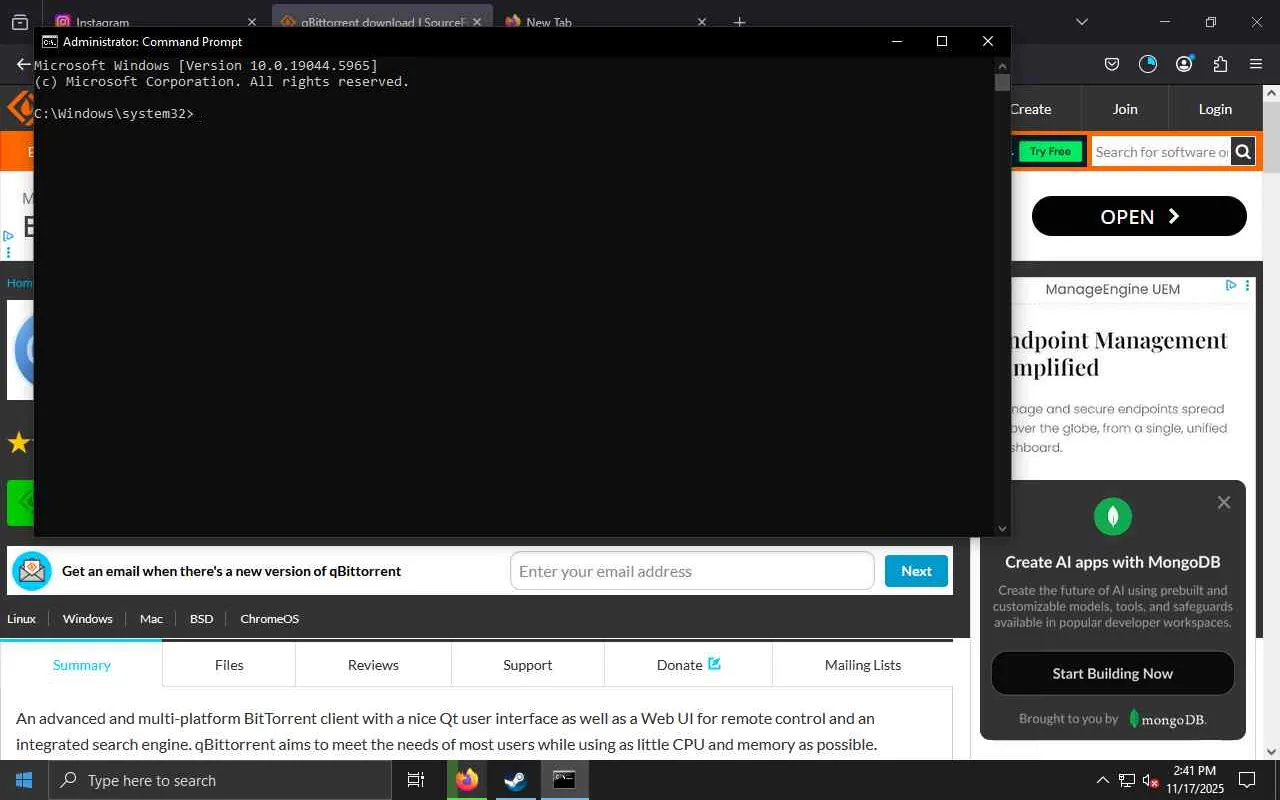1280x800 pixels.
Task: Open the Donate tab
Action: [688, 665]
